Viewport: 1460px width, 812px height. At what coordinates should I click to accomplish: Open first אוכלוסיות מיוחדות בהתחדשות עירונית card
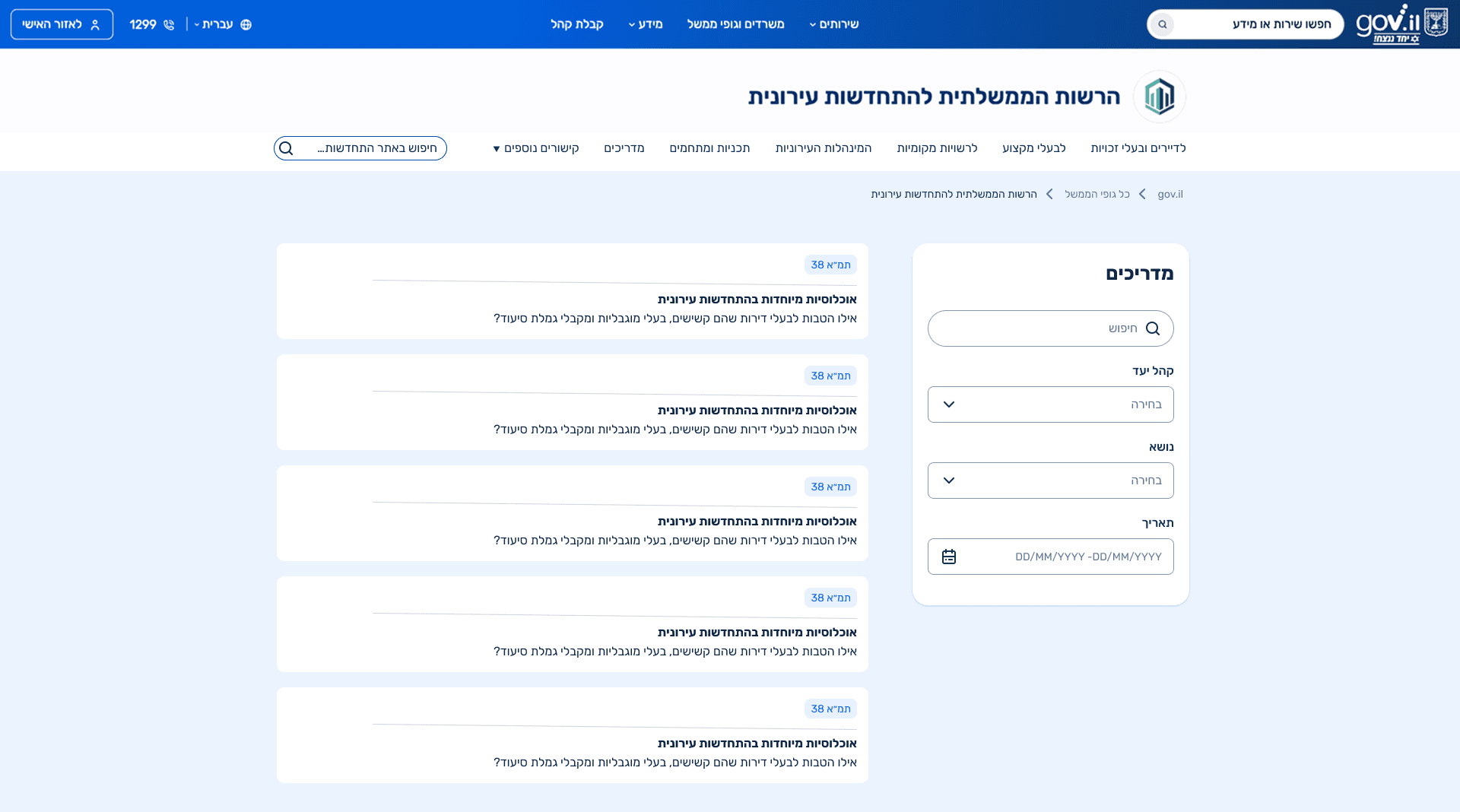tap(572, 291)
